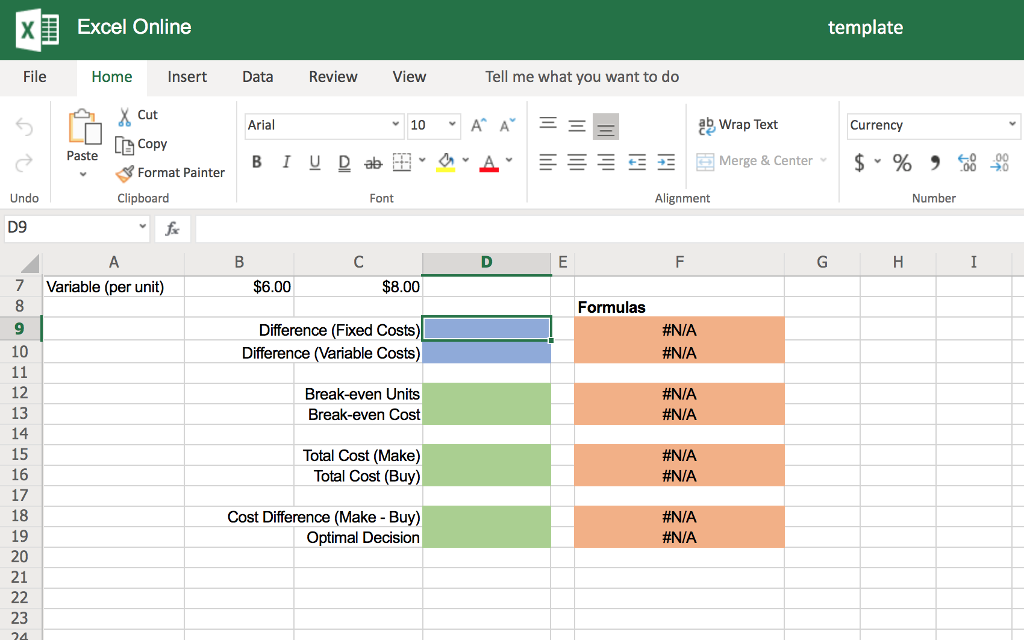Click the fx formula button
This screenshot has width=1024, height=640.
click(172, 228)
